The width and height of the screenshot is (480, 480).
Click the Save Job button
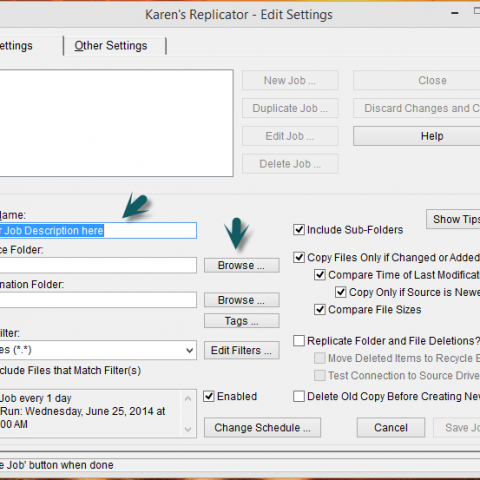457,427
